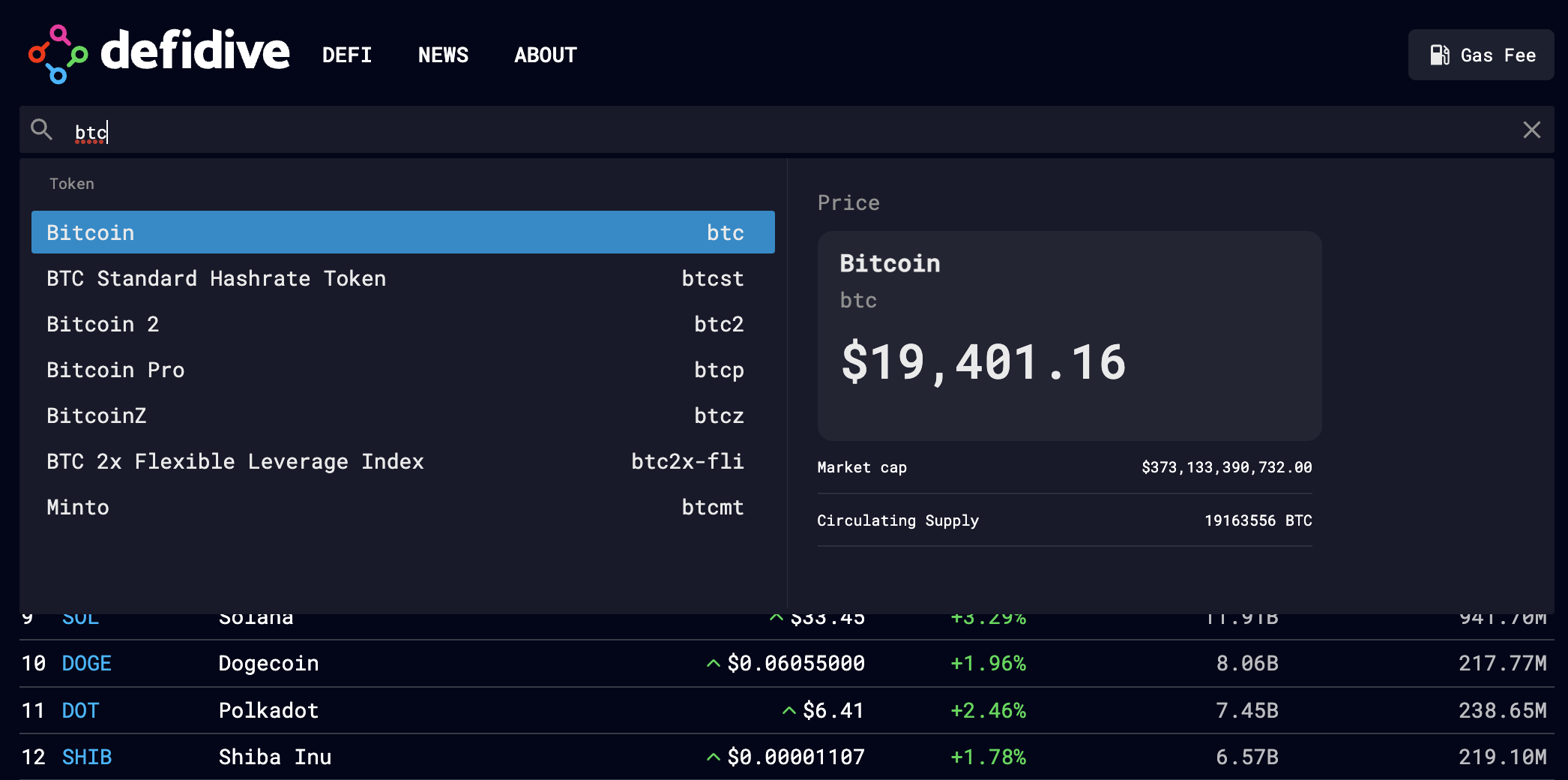Select the Bitcoin btc result
The image size is (1568, 780).
tap(403, 232)
